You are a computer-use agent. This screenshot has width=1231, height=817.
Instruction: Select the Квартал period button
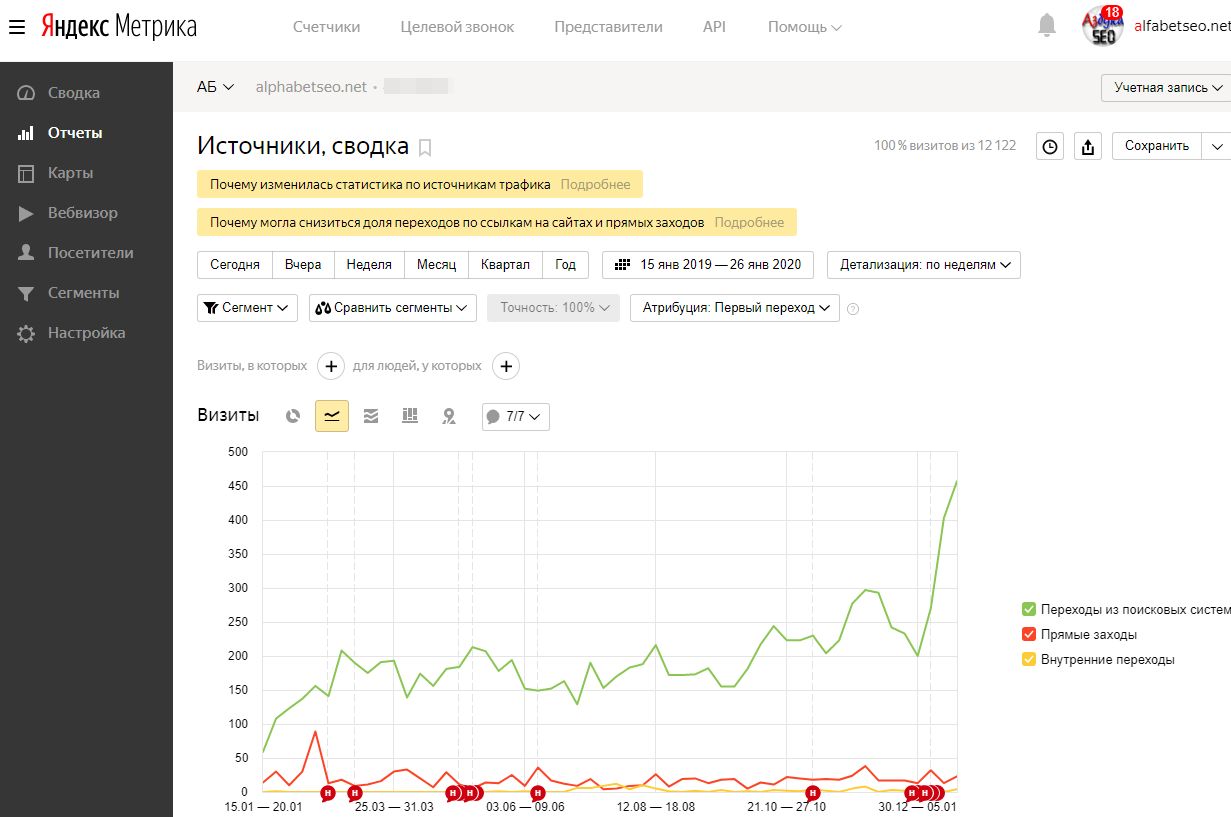click(504, 265)
